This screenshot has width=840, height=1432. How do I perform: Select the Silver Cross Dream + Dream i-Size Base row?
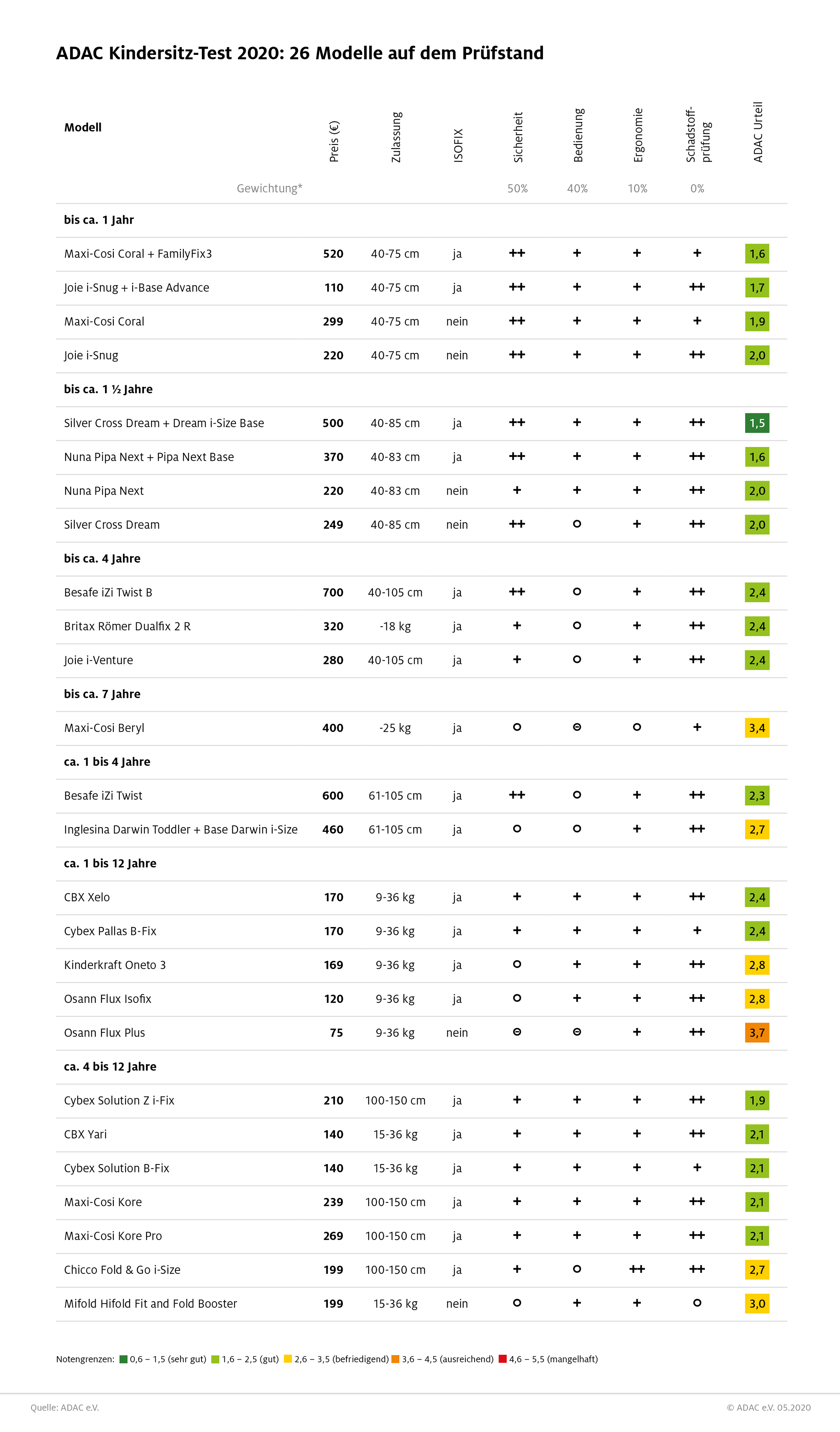[421, 423]
